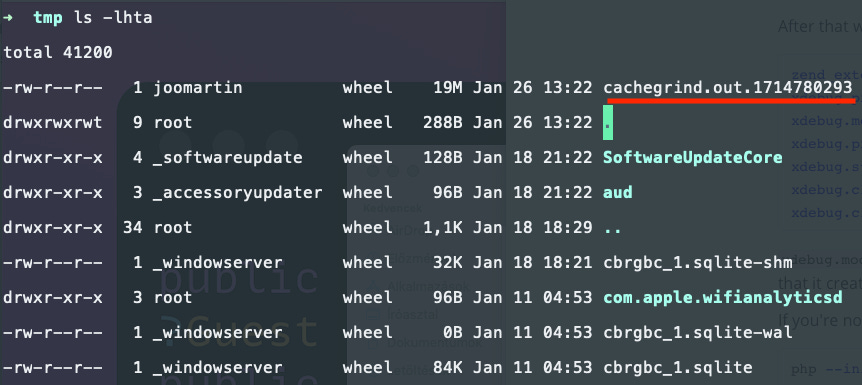This screenshot has height=385, width=862.
Task: Click the SoftwareUpdateCore directory name
Action: click(x=693, y=157)
